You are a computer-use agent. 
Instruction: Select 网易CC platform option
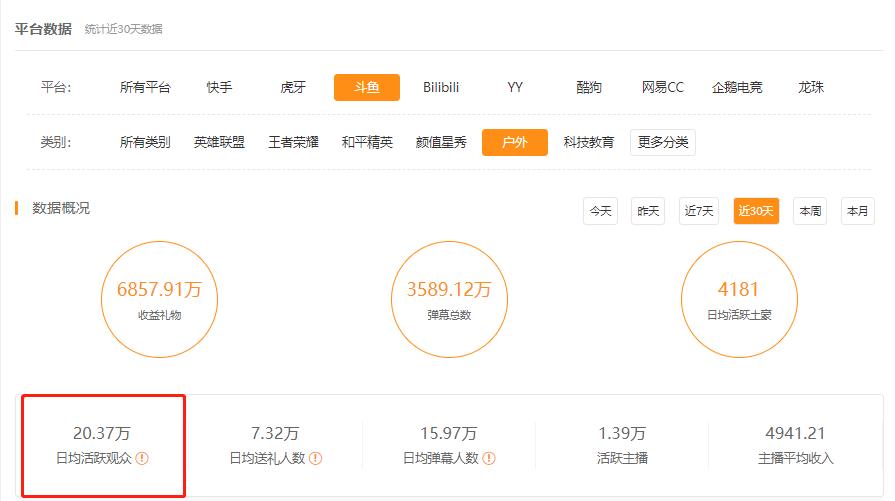(662, 88)
